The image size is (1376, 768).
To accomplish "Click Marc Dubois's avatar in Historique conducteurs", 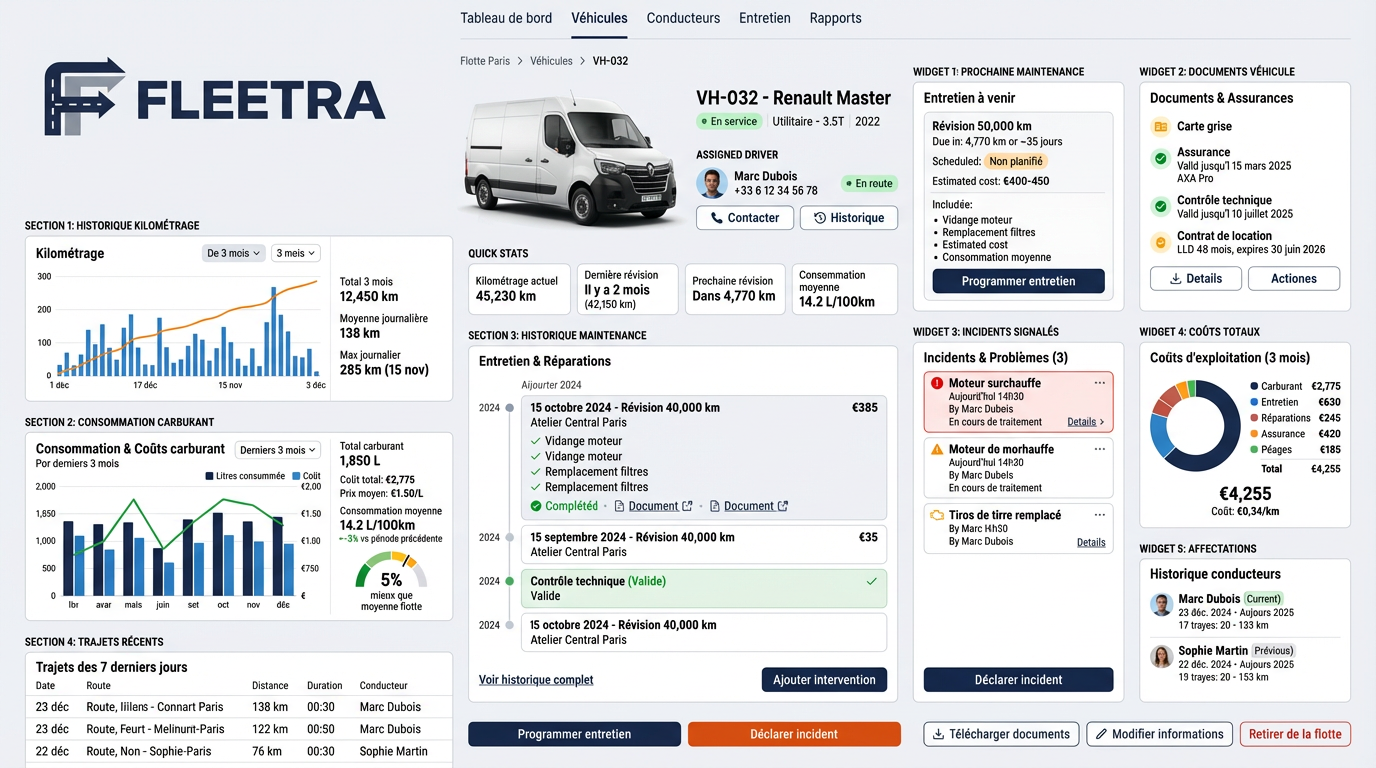I will 1161,605.
